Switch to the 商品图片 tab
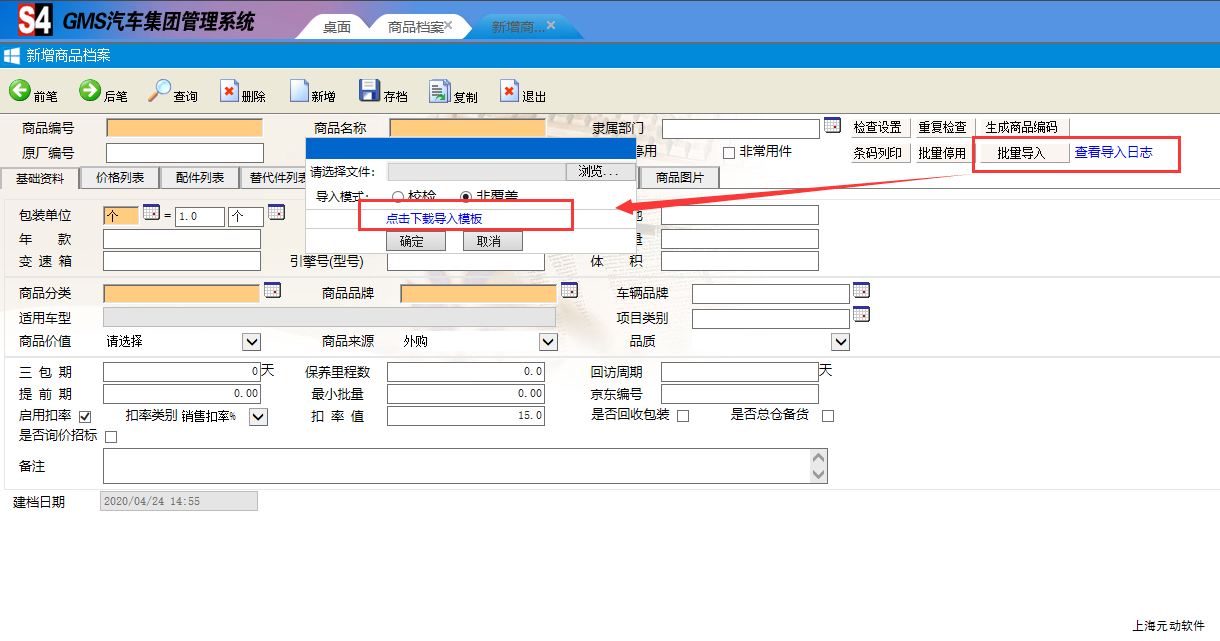Image resolution: width=1220 pixels, height=641 pixels. click(679, 178)
